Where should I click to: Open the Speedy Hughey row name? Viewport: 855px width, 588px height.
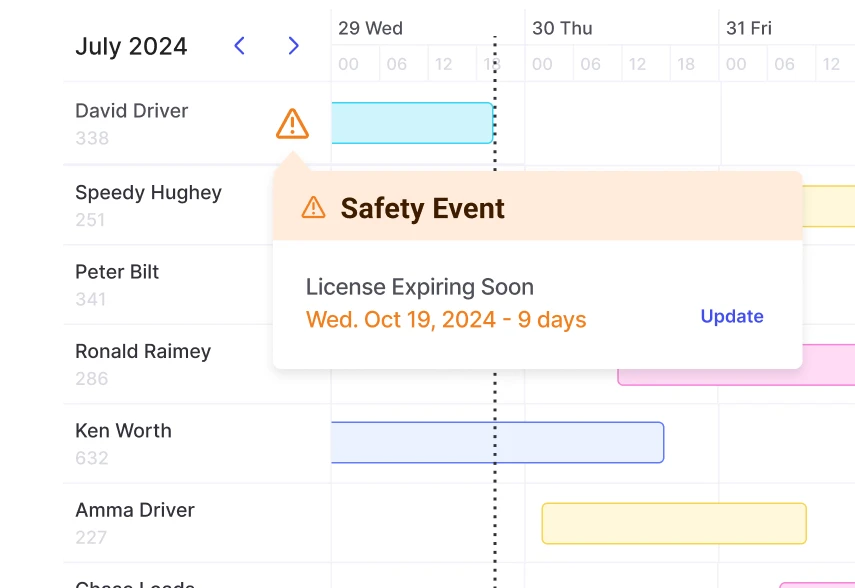(x=148, y=193)
